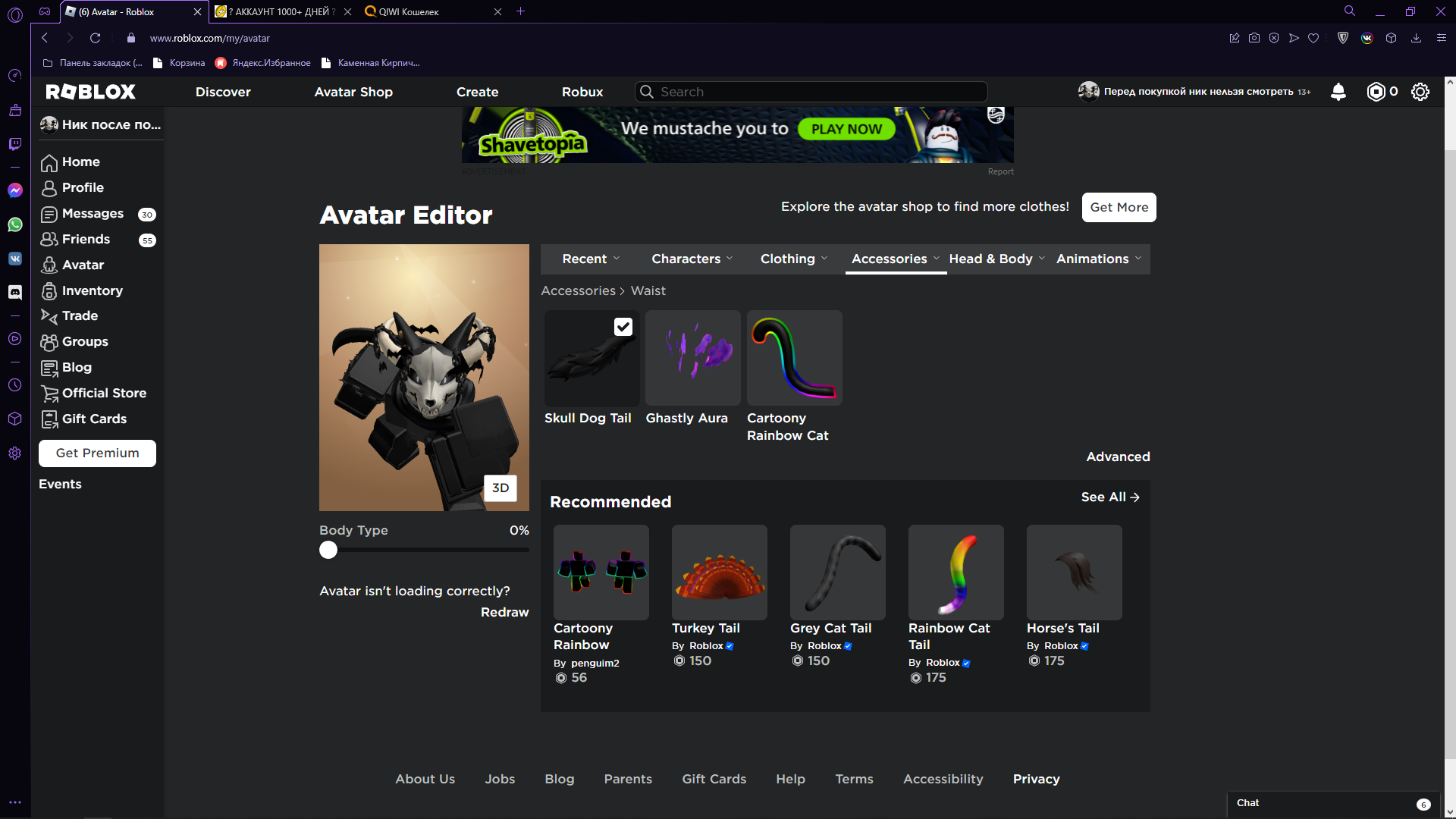The width and height of the screenshot is (1456, 819).
Task: Click the Roblox logo
Action: pos(90,92)
